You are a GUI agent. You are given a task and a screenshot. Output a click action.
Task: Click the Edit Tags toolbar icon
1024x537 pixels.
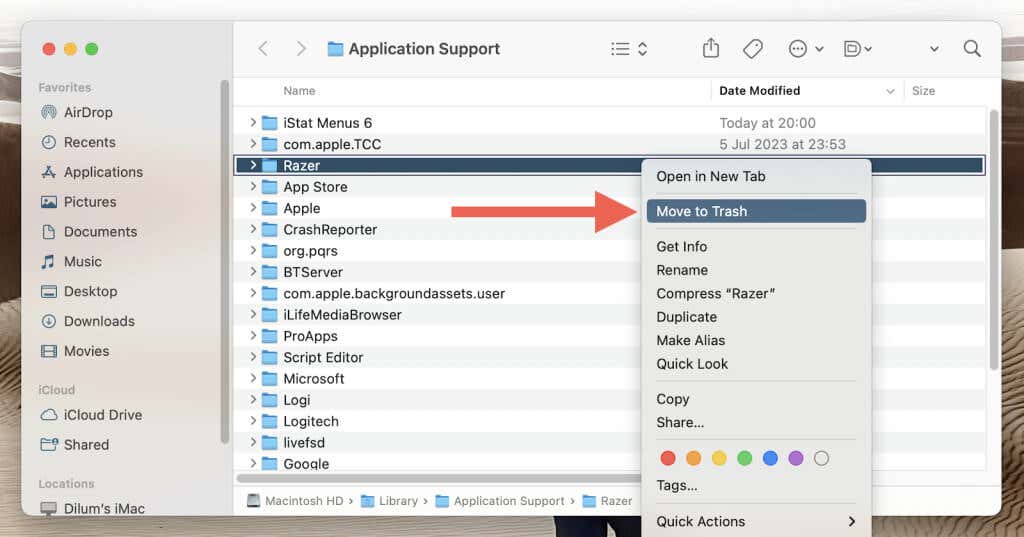(x=753, y=49)
